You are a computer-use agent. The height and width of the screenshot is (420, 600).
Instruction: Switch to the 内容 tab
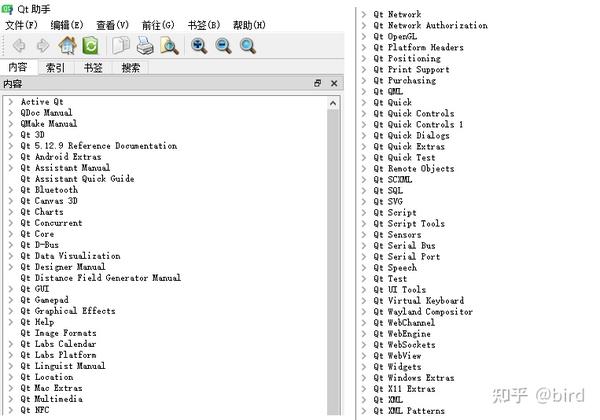point(18,67)
